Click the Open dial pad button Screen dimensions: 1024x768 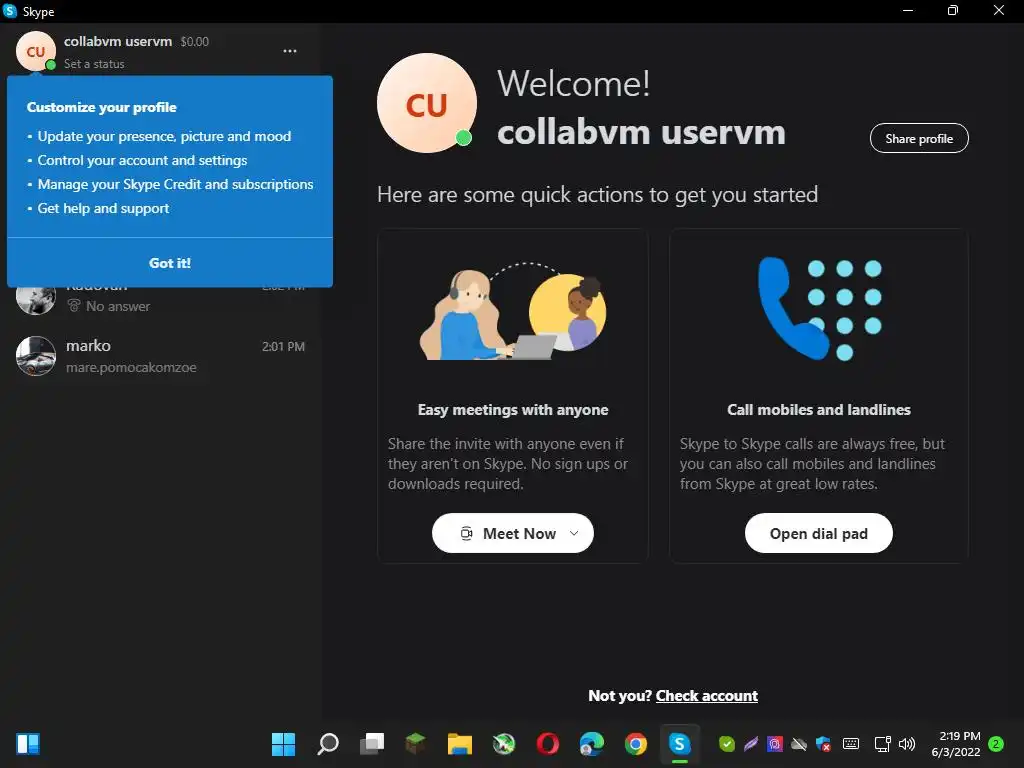818,534
